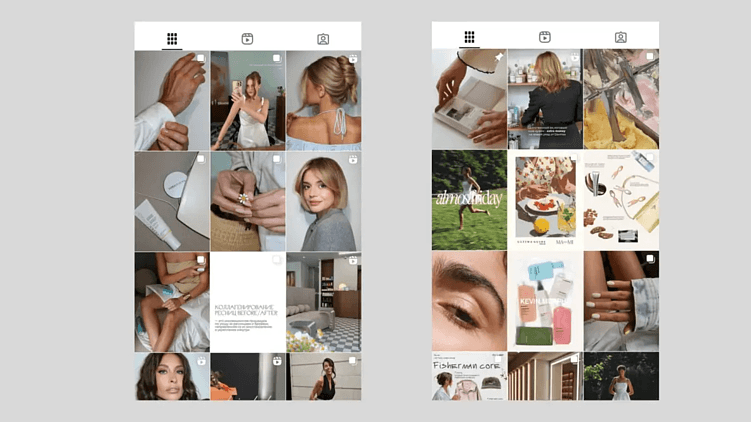The image size is (751, 422).
Task: Open the dark reel with orange figure
Action: point(248,376)
